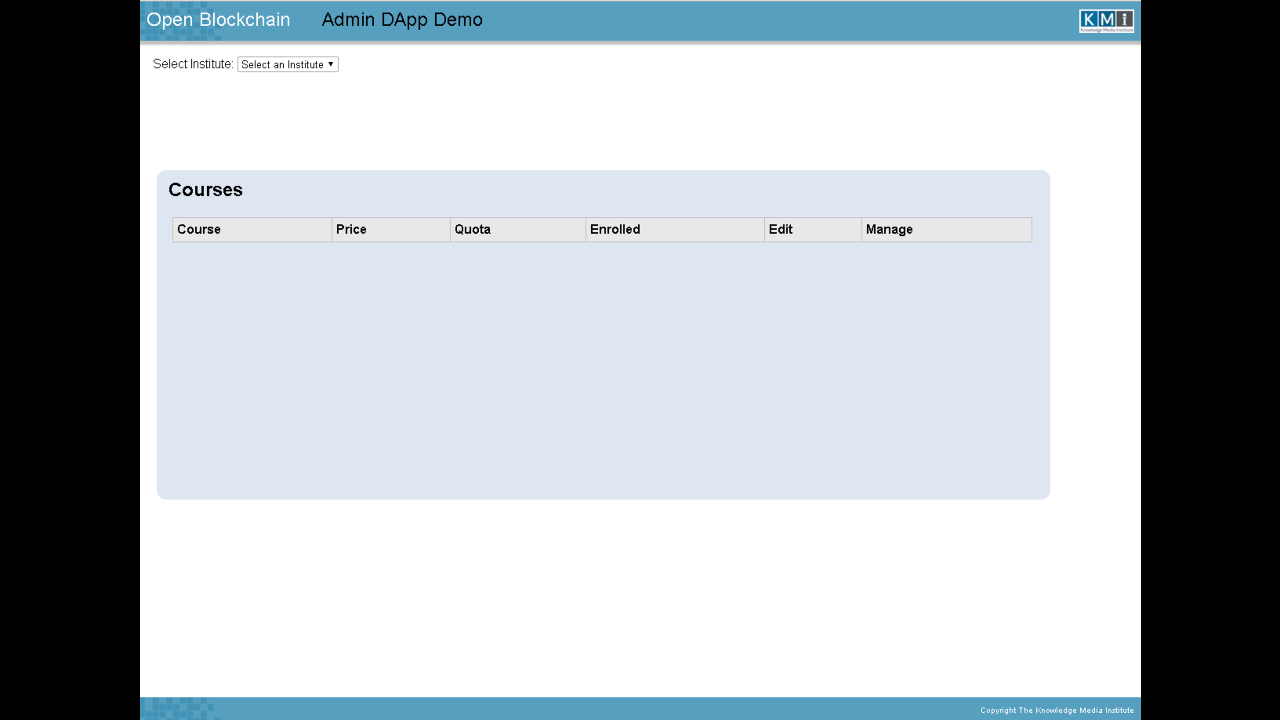The image size is (1280, 720).
Task: Click the Manage column header
Action: tap(889, 229)
